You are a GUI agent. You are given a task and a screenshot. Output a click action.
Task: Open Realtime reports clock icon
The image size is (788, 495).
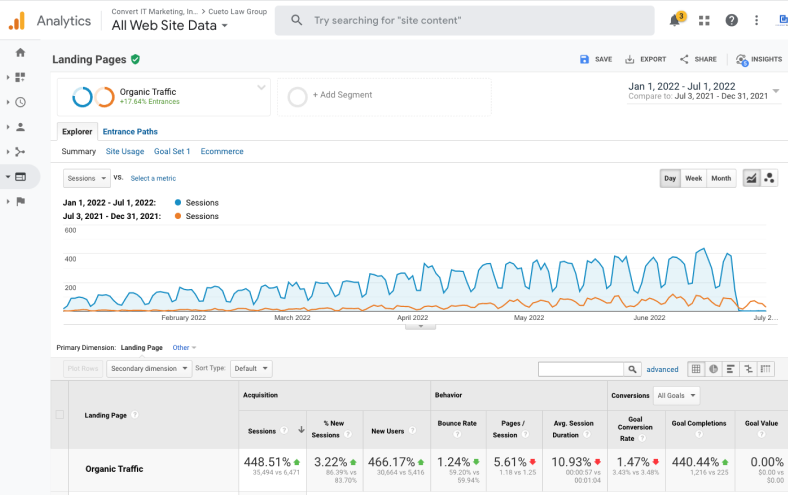tap(20, 102)
